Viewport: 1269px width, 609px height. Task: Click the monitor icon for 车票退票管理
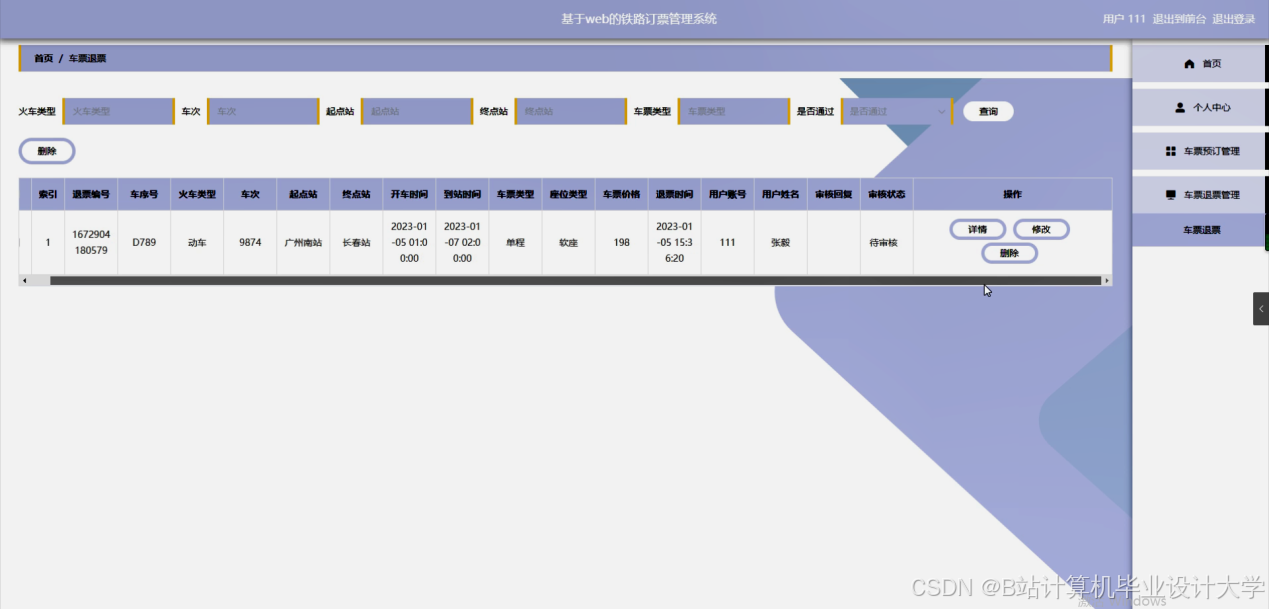(x=1171, y=195)
